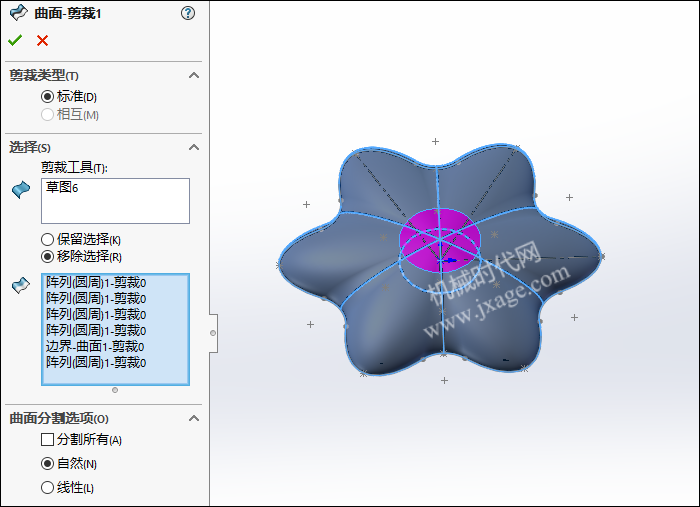Select 相互(M) trim type
This screenshot has width=700, height=507.
[x=47, y=115]
